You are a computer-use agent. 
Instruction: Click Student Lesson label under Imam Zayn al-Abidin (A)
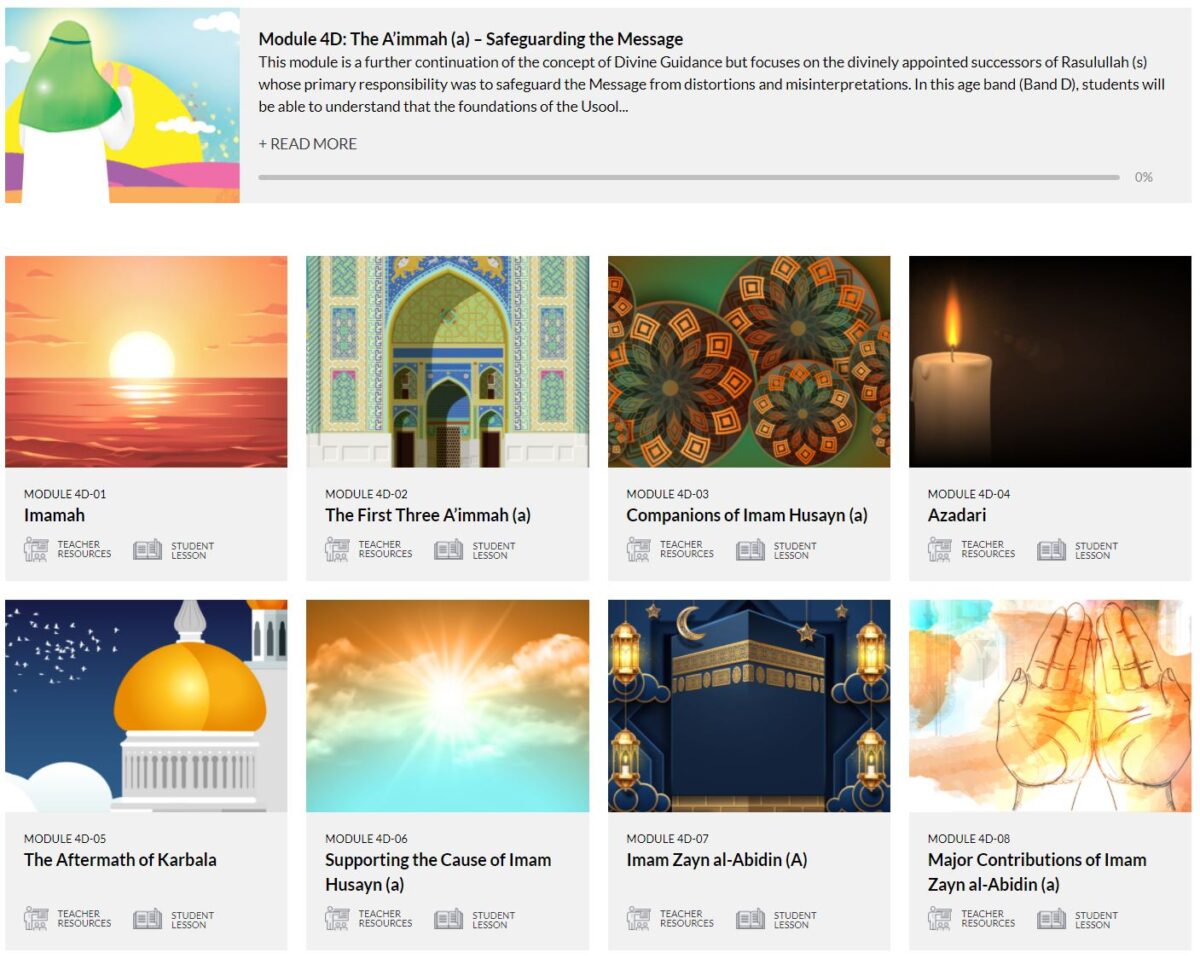[795, 920]
